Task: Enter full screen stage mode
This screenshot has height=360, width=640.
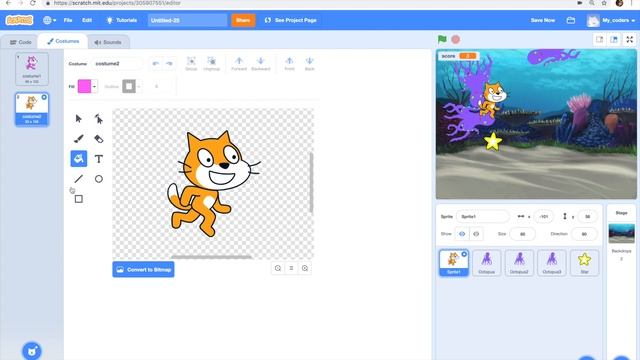Action: [630, 39]
